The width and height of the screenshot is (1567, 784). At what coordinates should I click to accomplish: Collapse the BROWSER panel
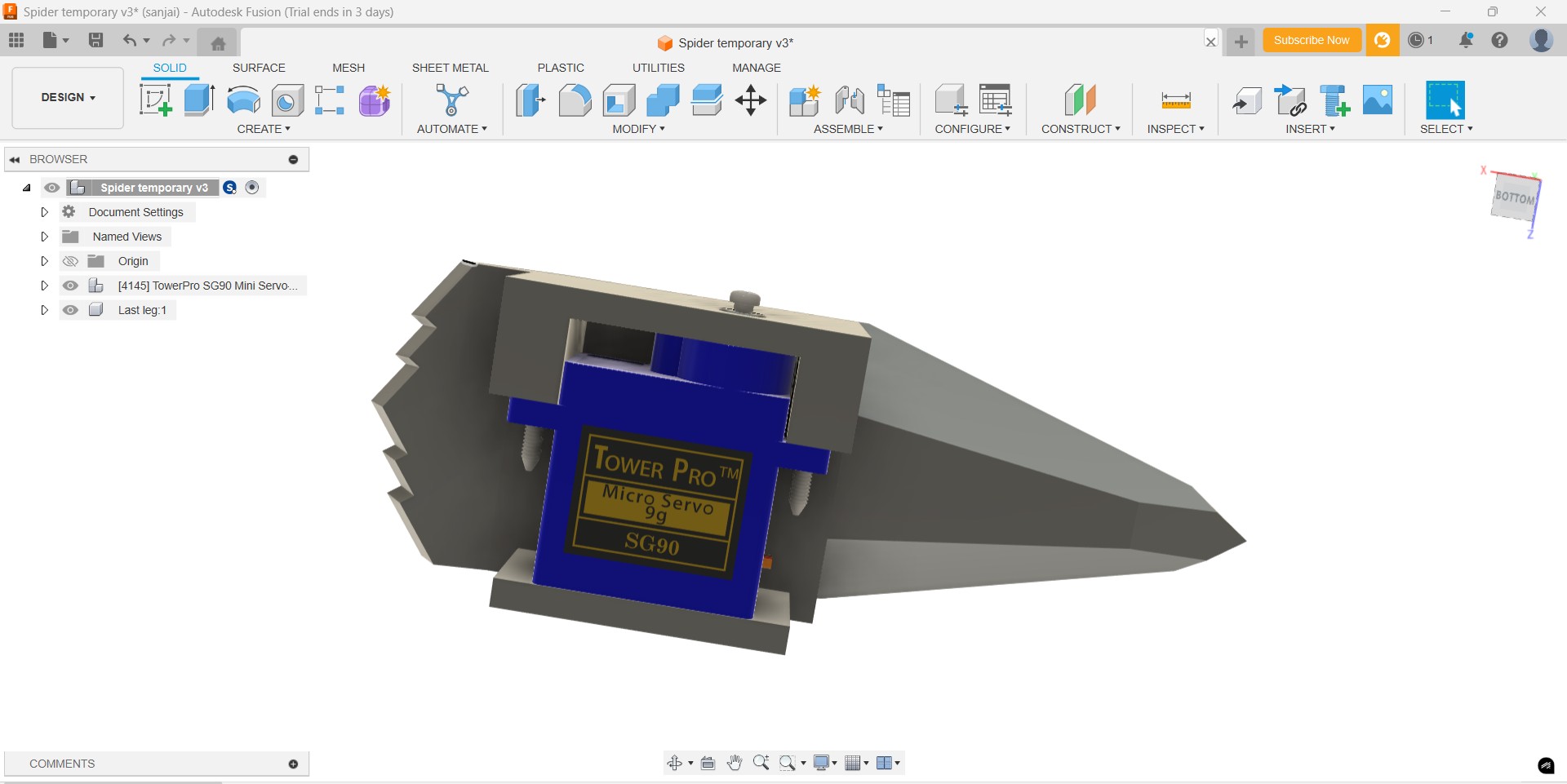(15, 159)
